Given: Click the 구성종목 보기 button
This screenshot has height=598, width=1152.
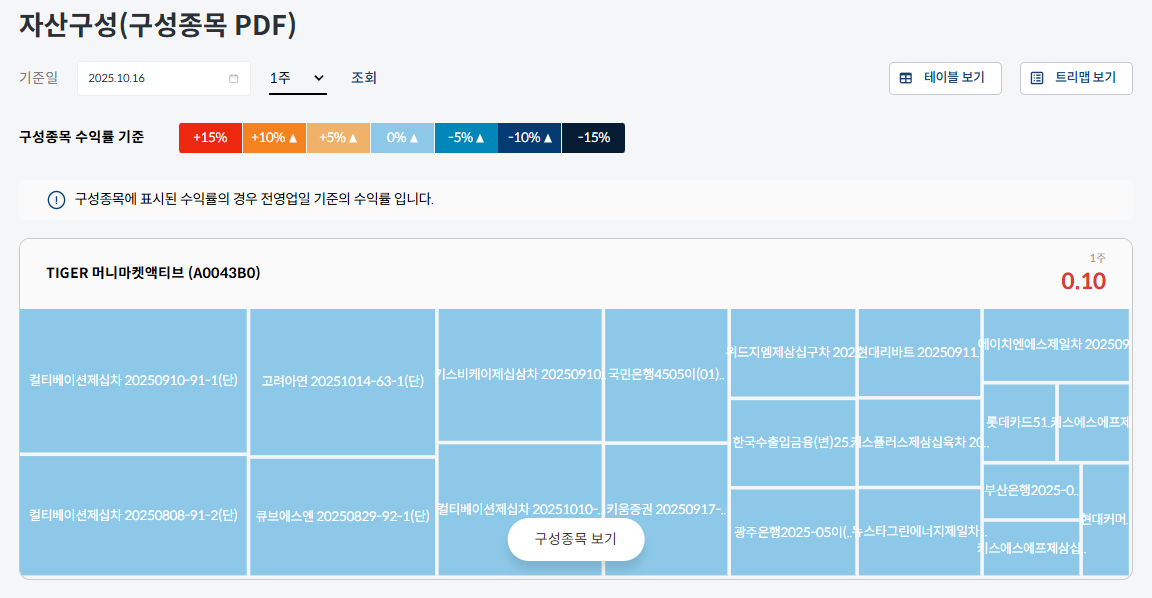Looking at the screenshot, I should 576,538.
